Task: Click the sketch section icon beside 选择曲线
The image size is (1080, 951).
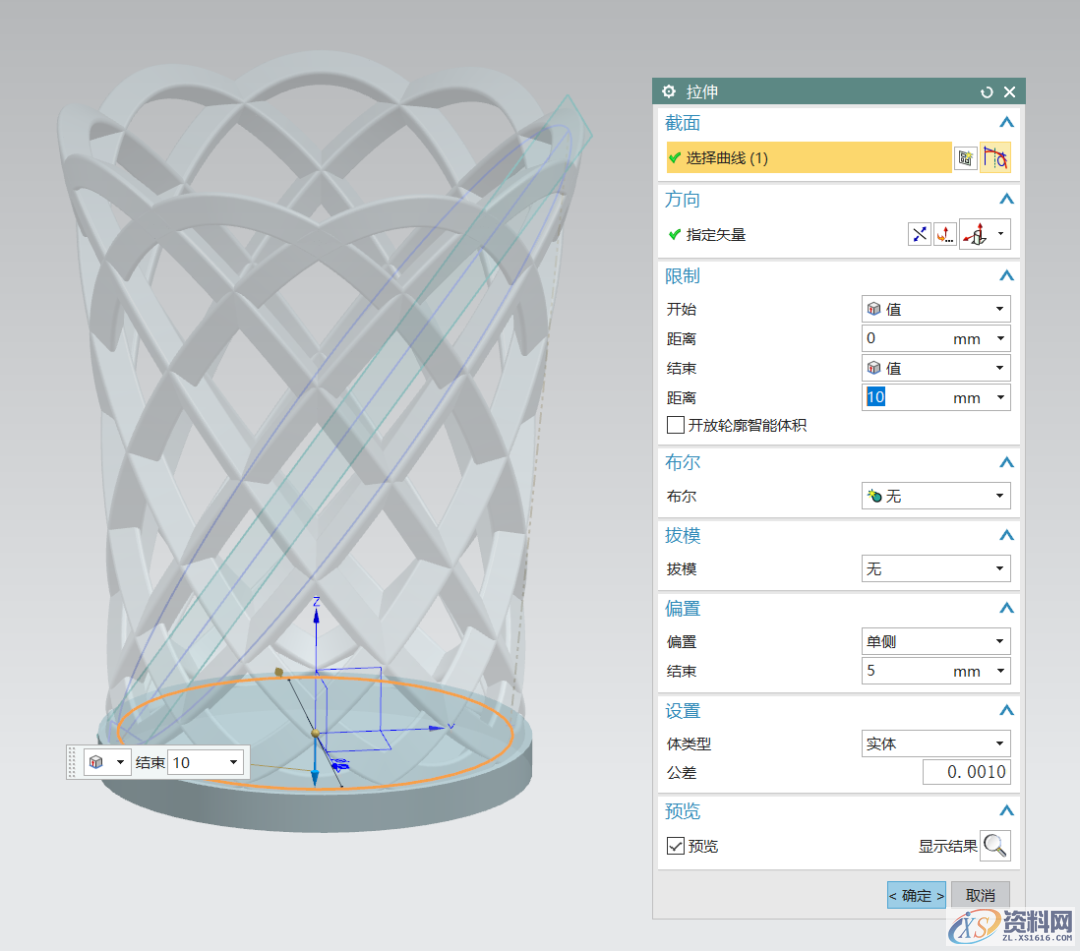Action: tap(965, 158)
